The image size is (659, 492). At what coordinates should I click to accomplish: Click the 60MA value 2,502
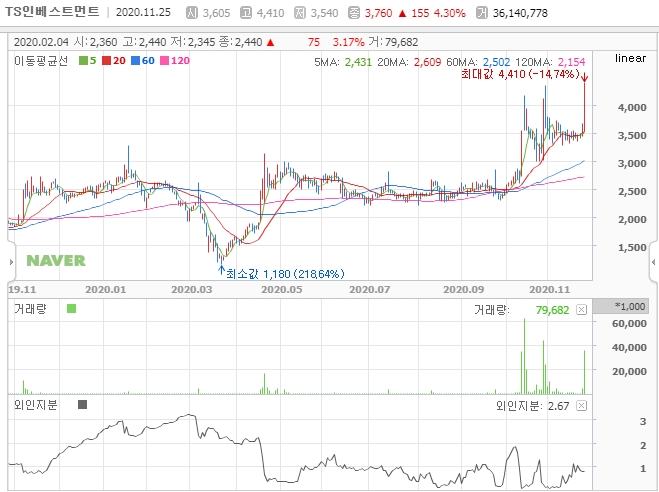click(496, 62)
